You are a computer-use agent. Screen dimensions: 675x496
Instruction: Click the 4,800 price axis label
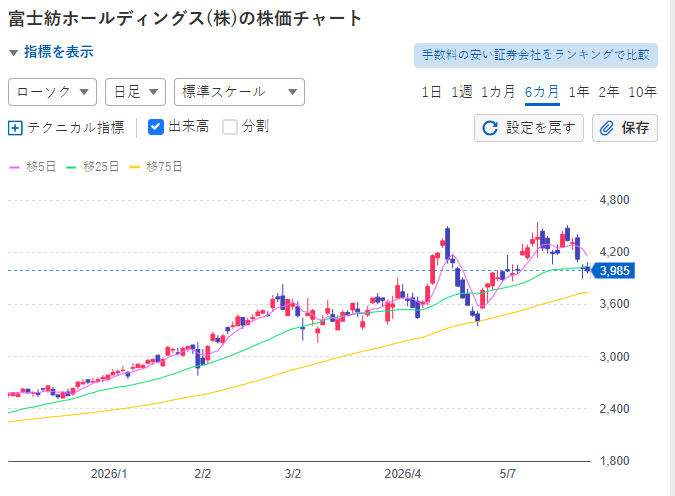(614, 200)
